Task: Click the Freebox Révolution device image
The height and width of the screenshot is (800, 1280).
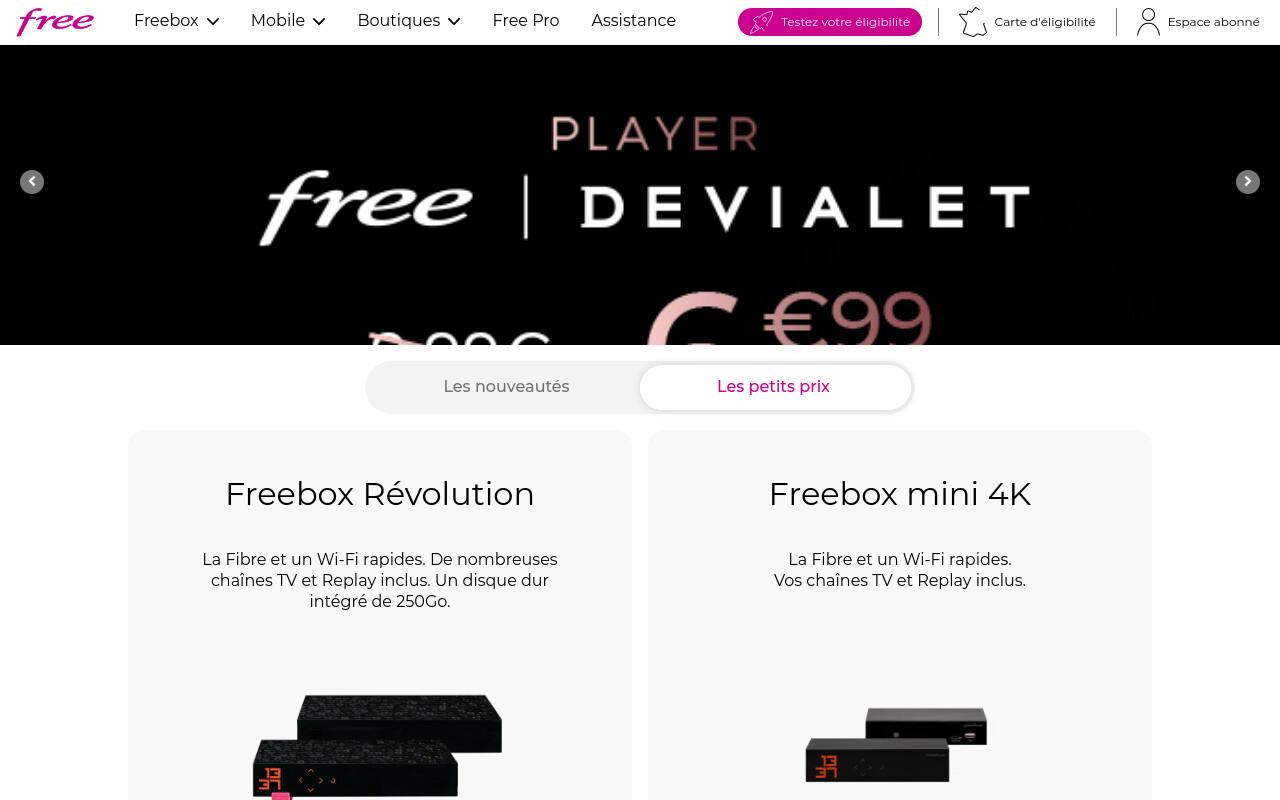Action: click(378, 746)
